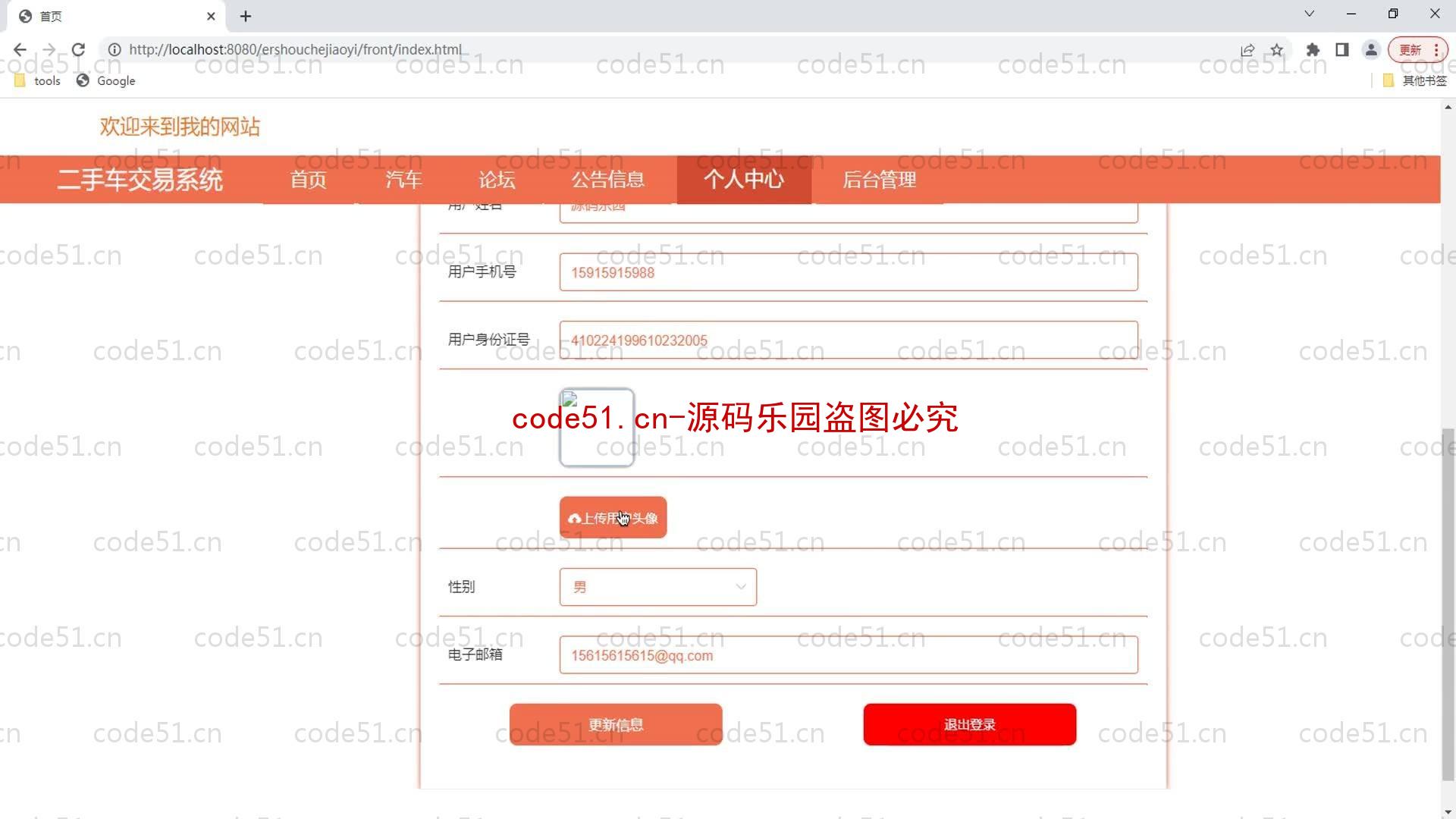The width and height of the screenshot is (1456, 819).
Task: Open the 汽车 nav item
Action: coord(403,180)
